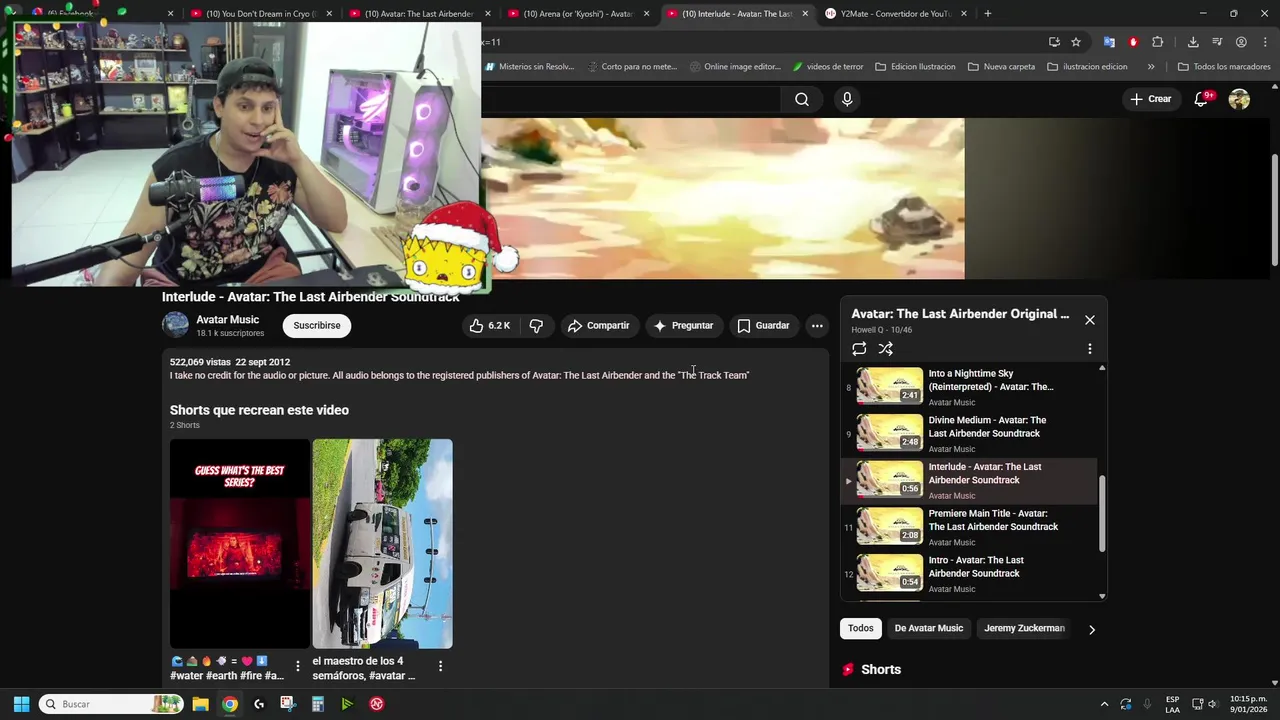Open playlist options three-dot menu
Screen dimensions: 1280x720
click(x=1090, y=349)
